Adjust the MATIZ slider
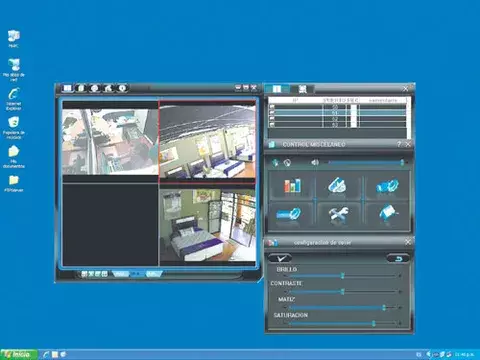Image resolution: width=480 pixels, height=360 pixels. click(x=343, y=307)
